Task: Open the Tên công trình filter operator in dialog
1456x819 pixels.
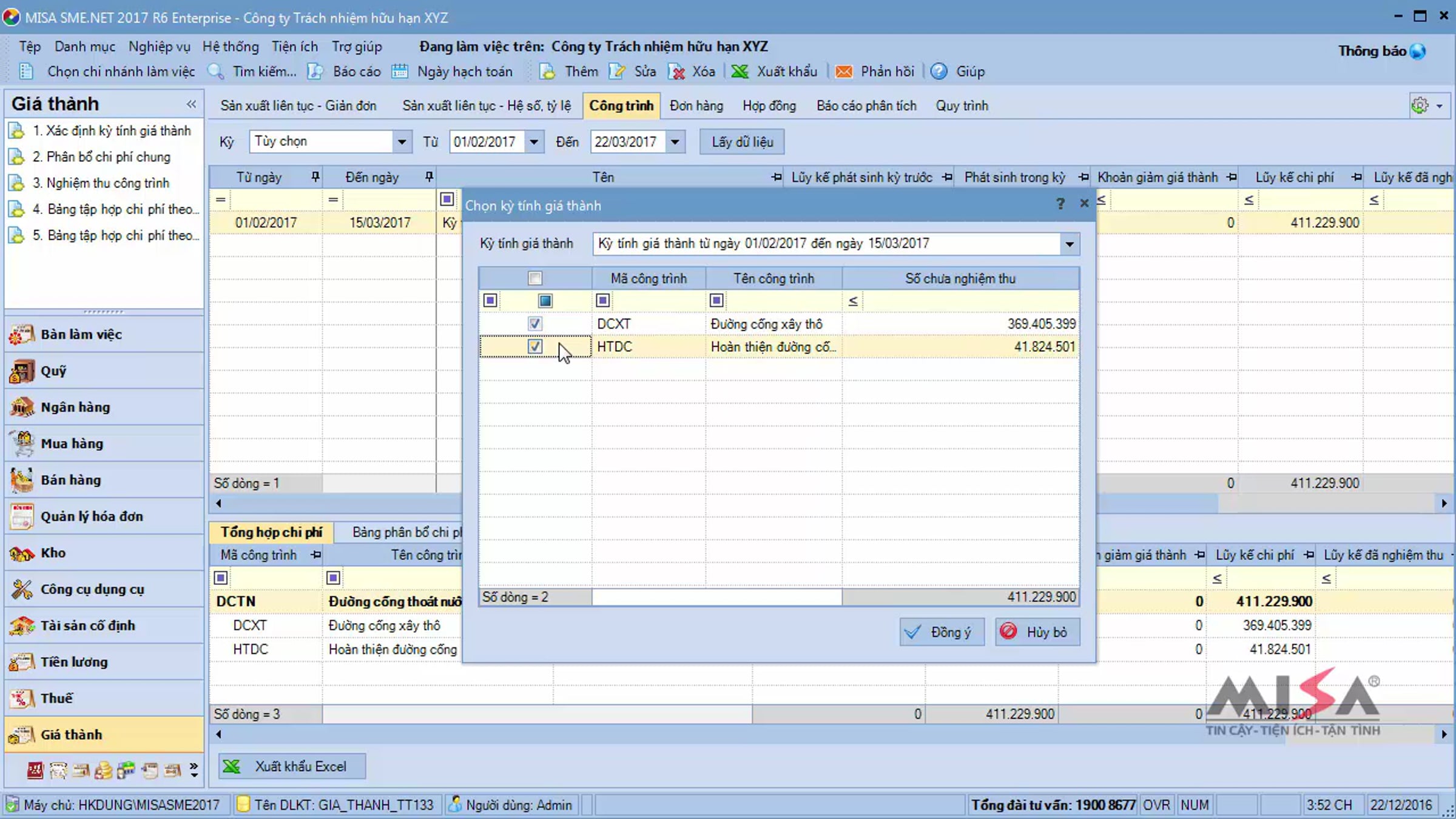Action: coord(716,300)
